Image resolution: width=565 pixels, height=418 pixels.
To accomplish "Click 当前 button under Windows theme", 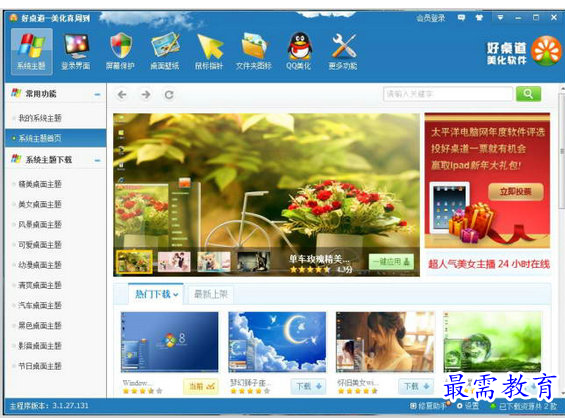I will point(201,387).
